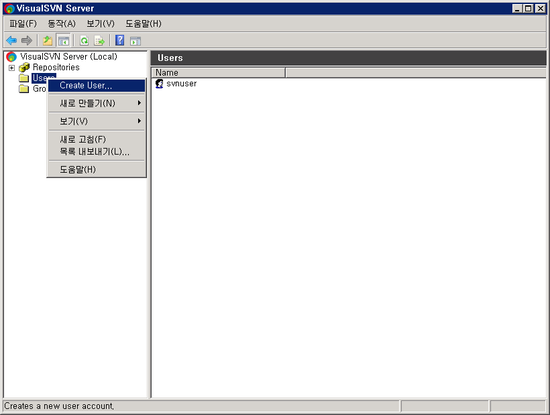Sort by the Name column header
Screen dimensions: 550x415
point(218,73)
